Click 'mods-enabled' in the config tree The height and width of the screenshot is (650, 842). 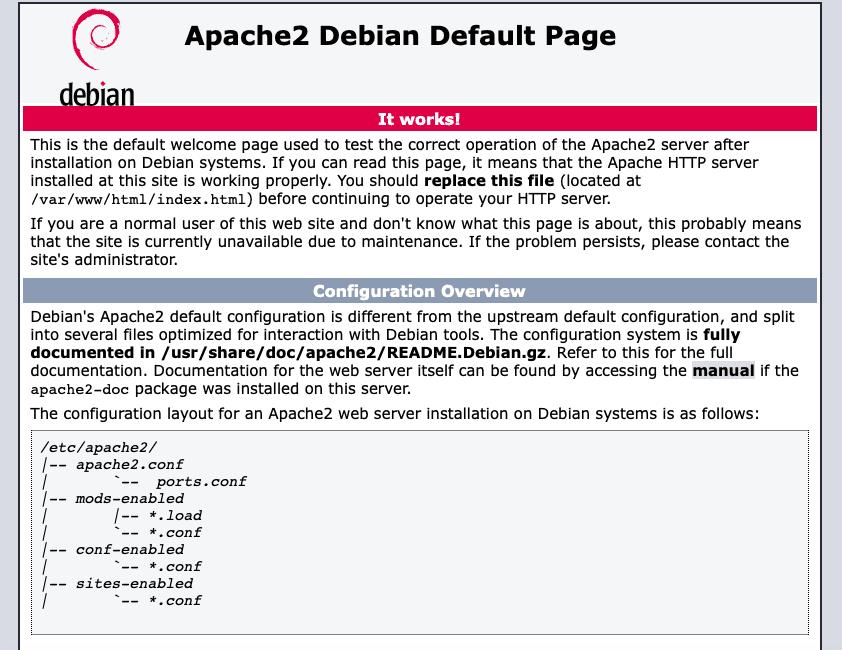click(130, 499)
